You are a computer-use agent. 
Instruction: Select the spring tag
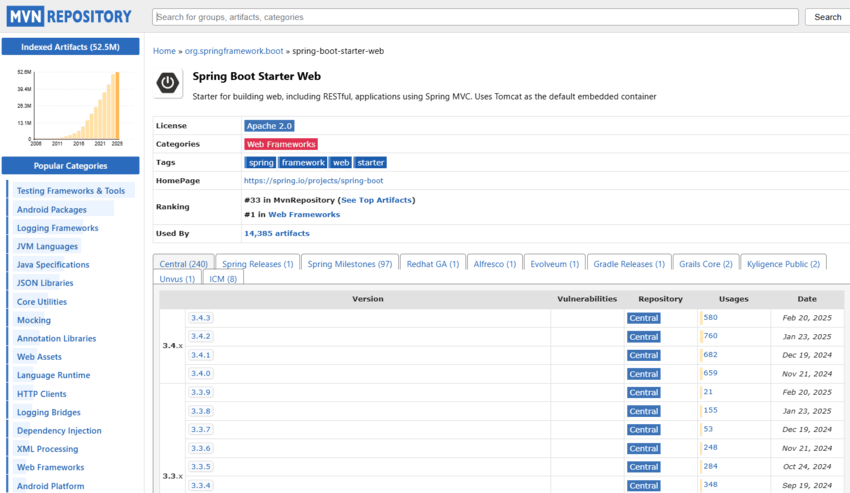261,163
